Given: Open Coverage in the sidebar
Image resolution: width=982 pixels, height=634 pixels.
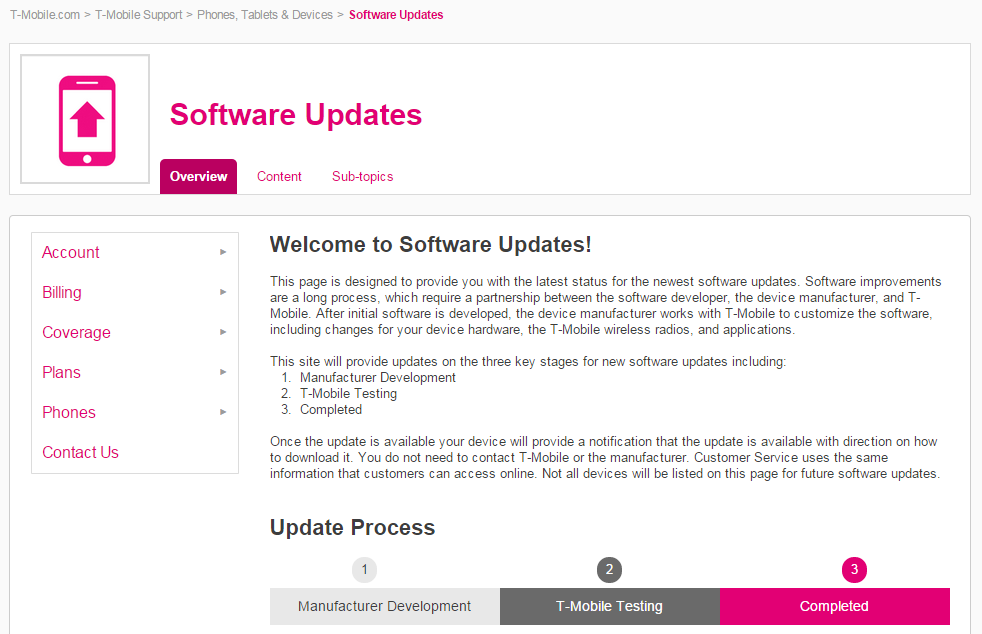Looking at the screenshot, I should pyautogui.click(x=76, y=333).
